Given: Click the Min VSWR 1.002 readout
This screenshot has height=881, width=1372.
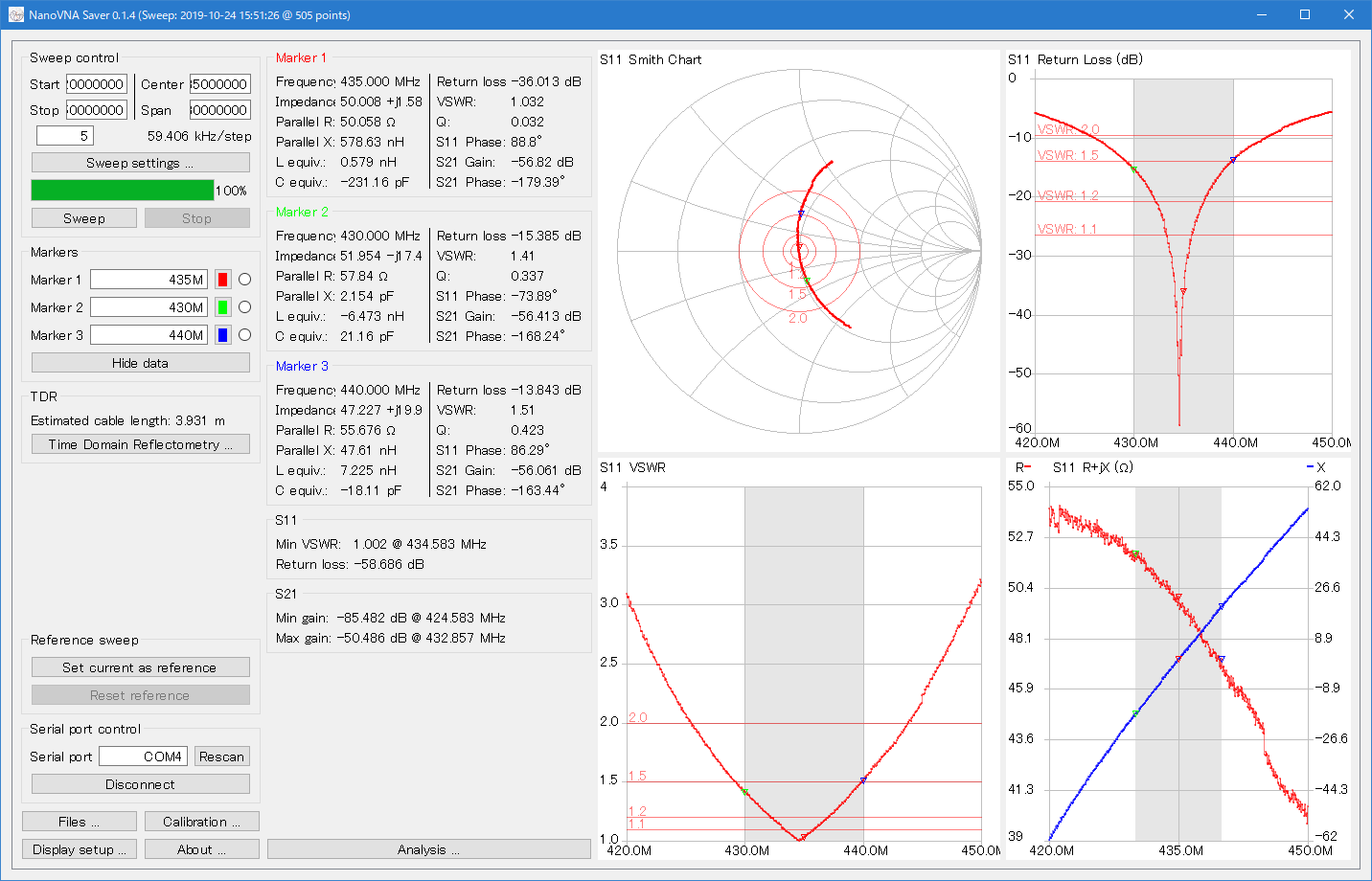Looking at the screenshot, I should tap(381, 544).
